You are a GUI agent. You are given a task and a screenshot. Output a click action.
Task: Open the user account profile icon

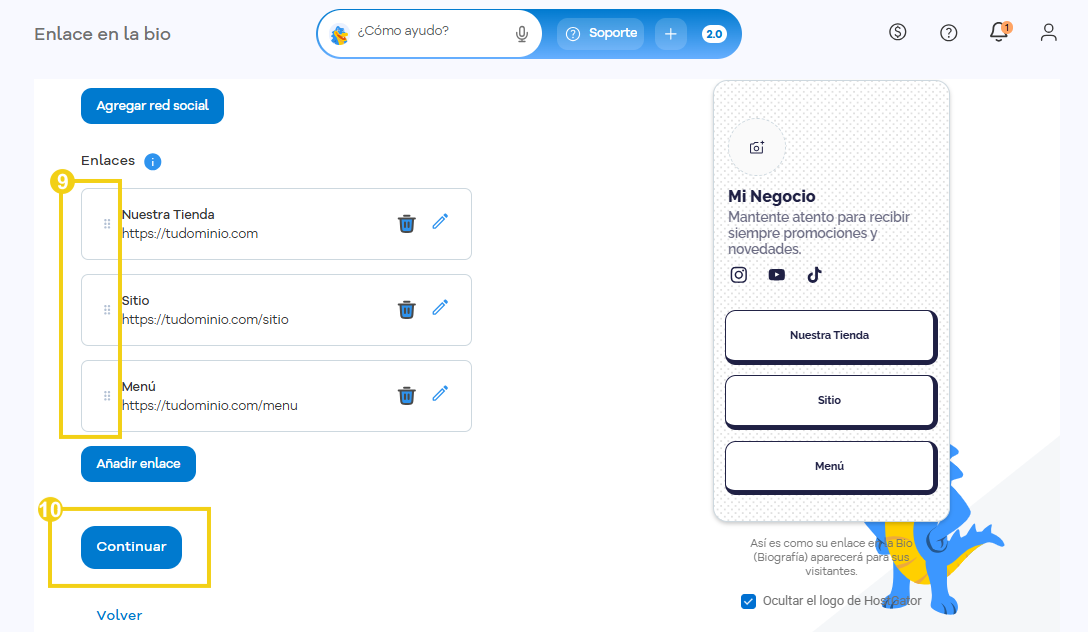[x=1048, y=33]
